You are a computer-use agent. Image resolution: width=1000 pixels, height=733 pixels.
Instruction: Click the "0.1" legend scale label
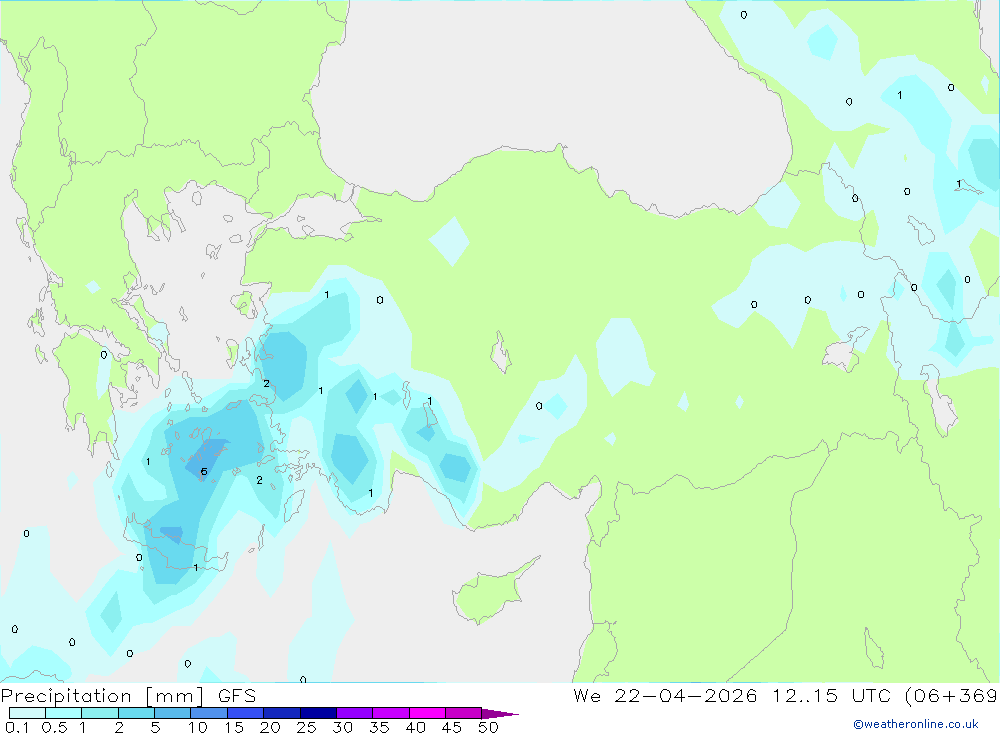pos(17,727)
